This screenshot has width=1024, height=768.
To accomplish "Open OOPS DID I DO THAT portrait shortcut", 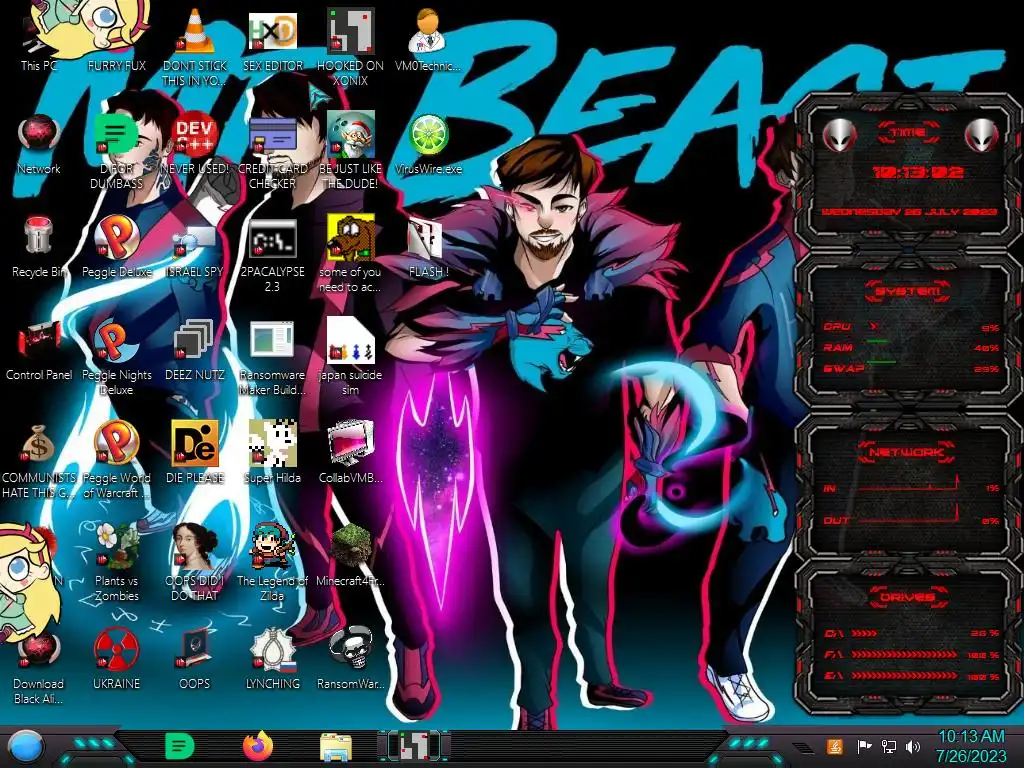I will [x=195, y=563].
